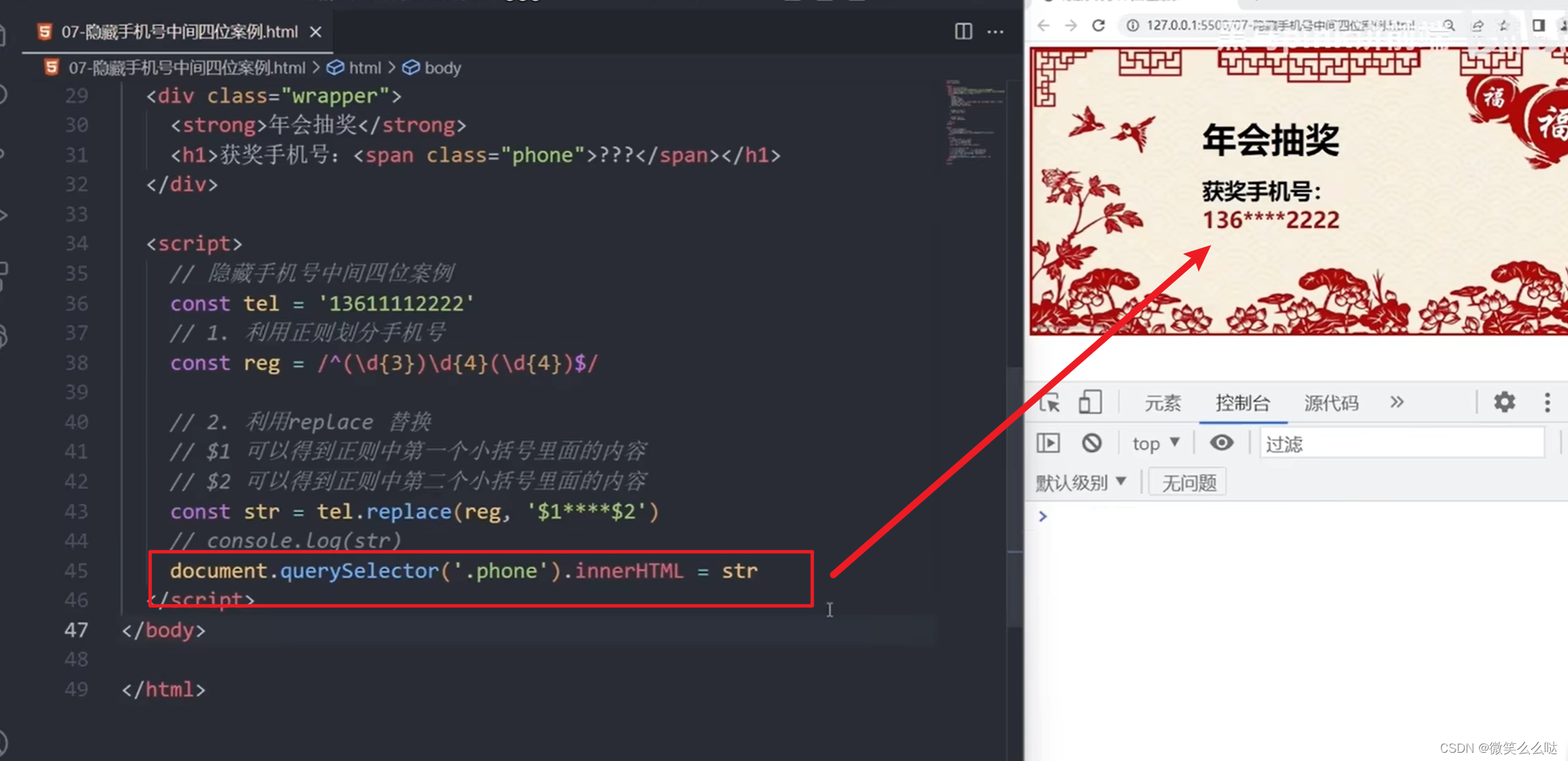
Task: Click the share page icon
Action: [x=1478, y=26]
